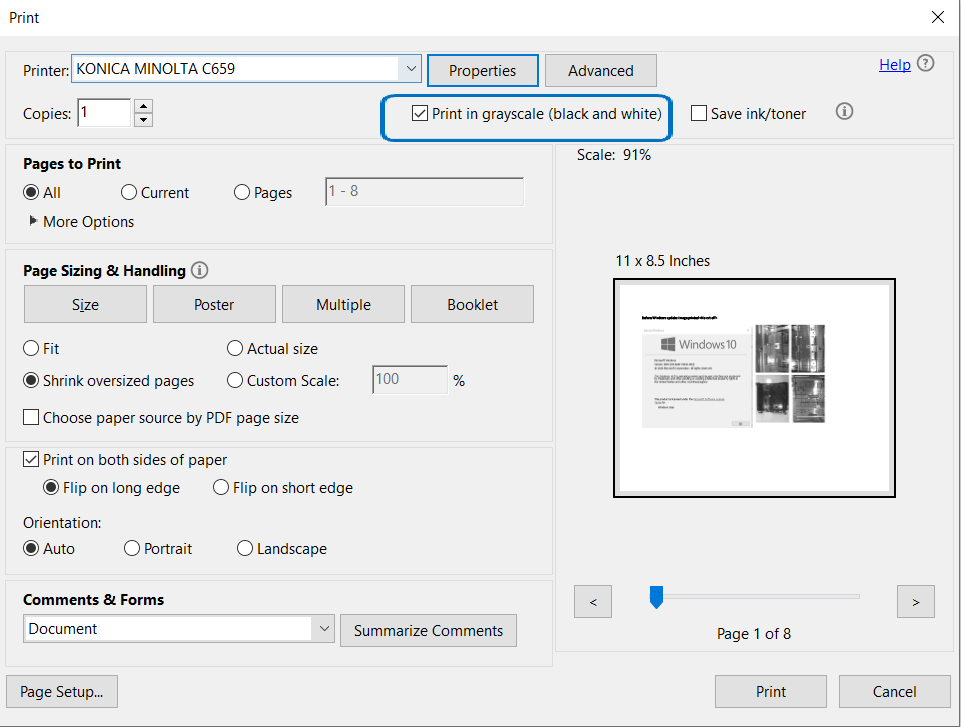Select Actual size scaling
This screenshot has width=961, height=727.
pos(234,348)
